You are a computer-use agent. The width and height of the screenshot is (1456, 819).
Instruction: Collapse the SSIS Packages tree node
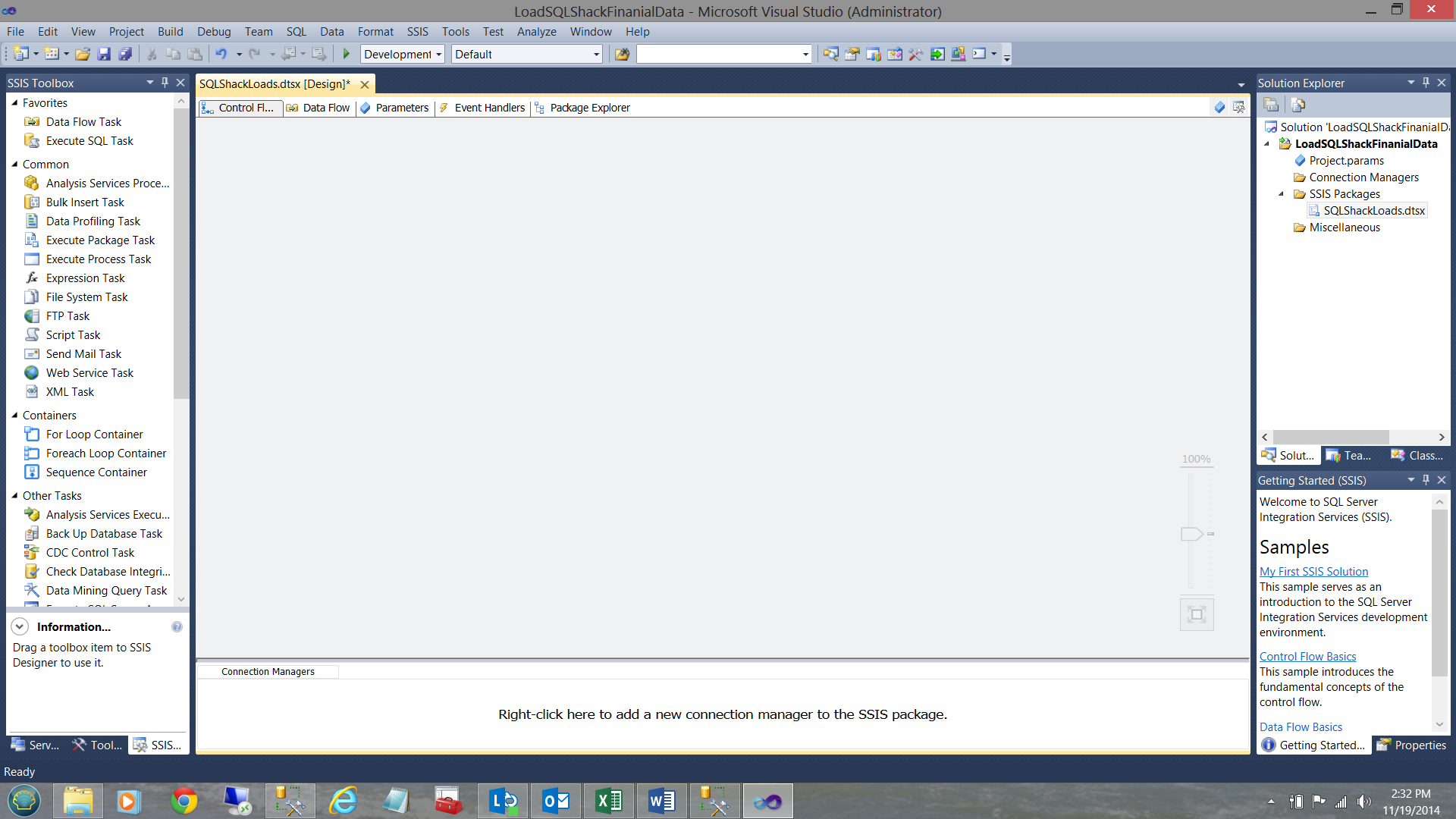(x=1282, y=194)
